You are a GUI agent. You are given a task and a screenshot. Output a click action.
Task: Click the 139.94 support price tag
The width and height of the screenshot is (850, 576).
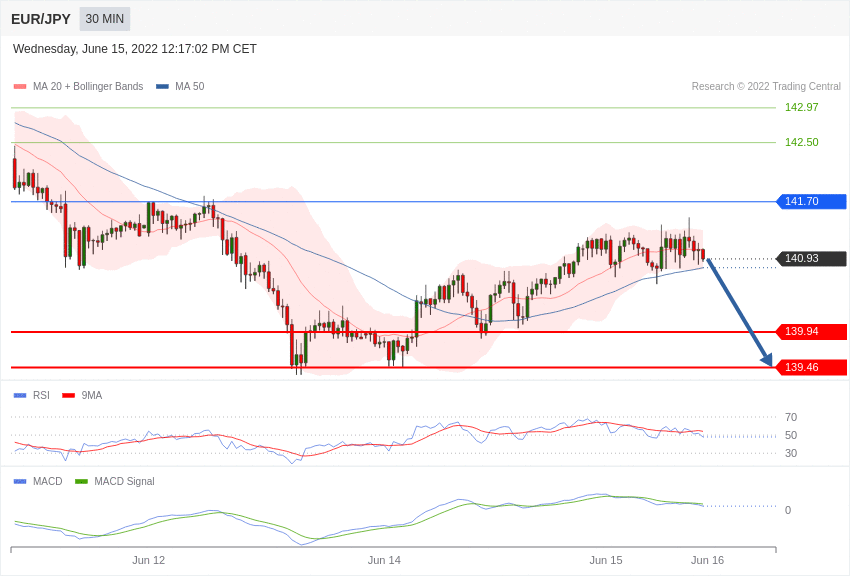[x=812, y=332]
